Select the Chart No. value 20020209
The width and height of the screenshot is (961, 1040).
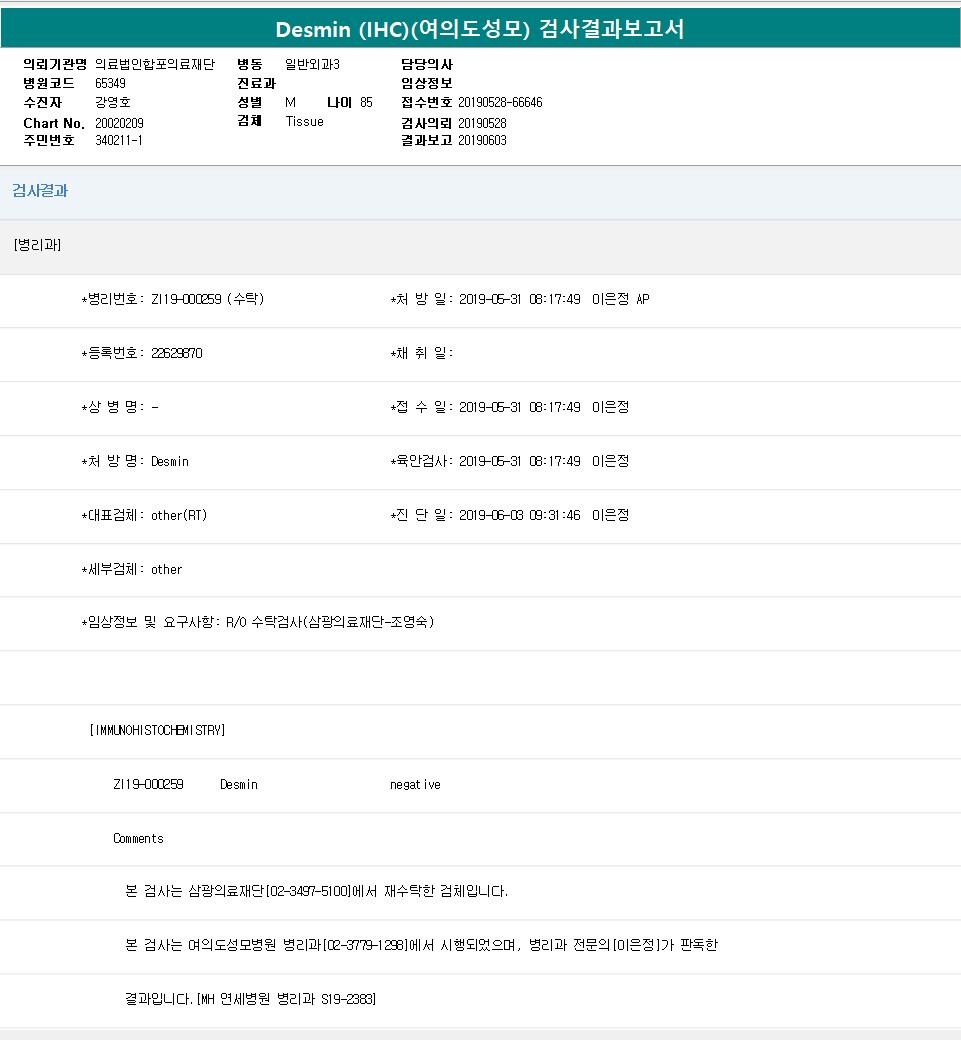(x=119, y=122)
